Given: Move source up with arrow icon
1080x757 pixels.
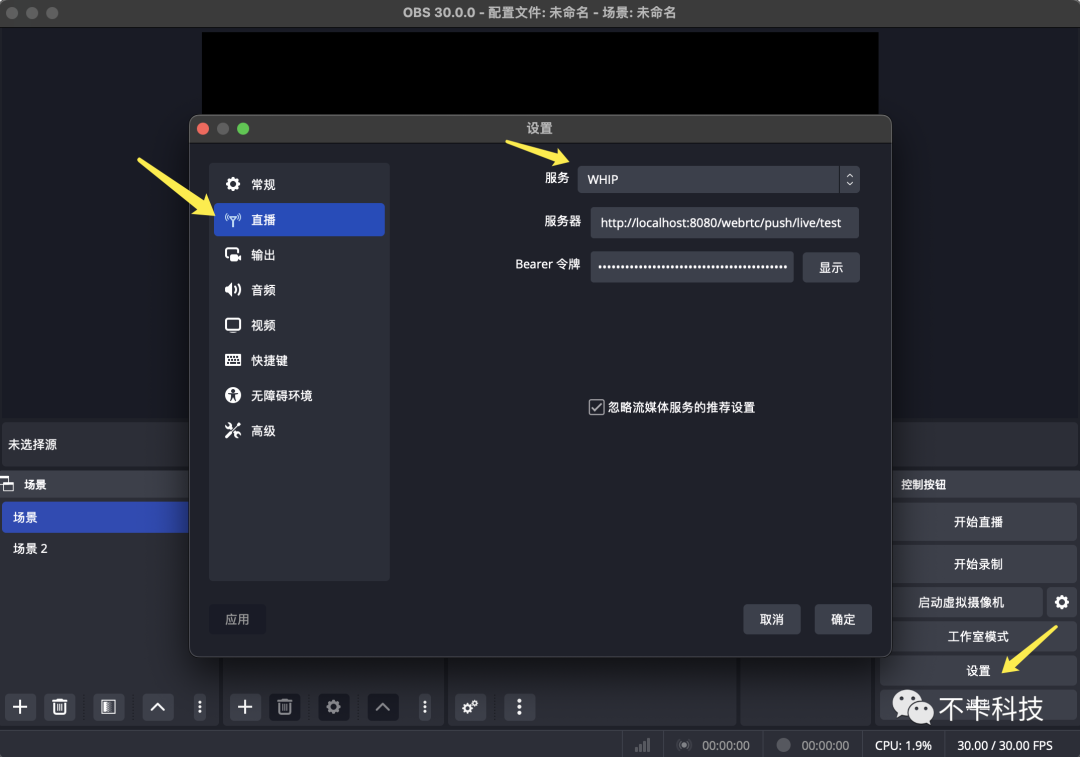Looking at the screenshot, I should coord(383,707).
